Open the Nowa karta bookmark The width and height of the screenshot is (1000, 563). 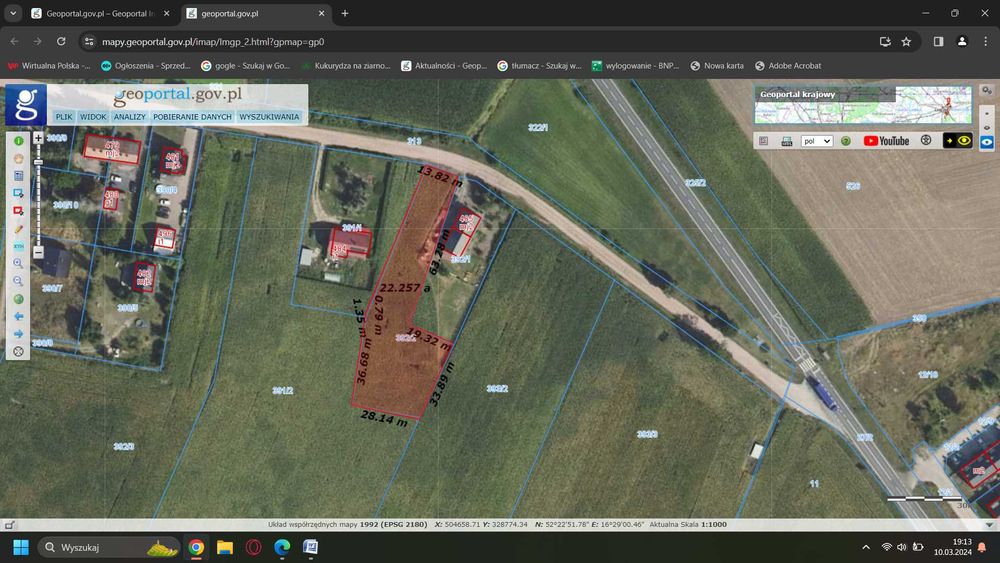tap(717, 66)
